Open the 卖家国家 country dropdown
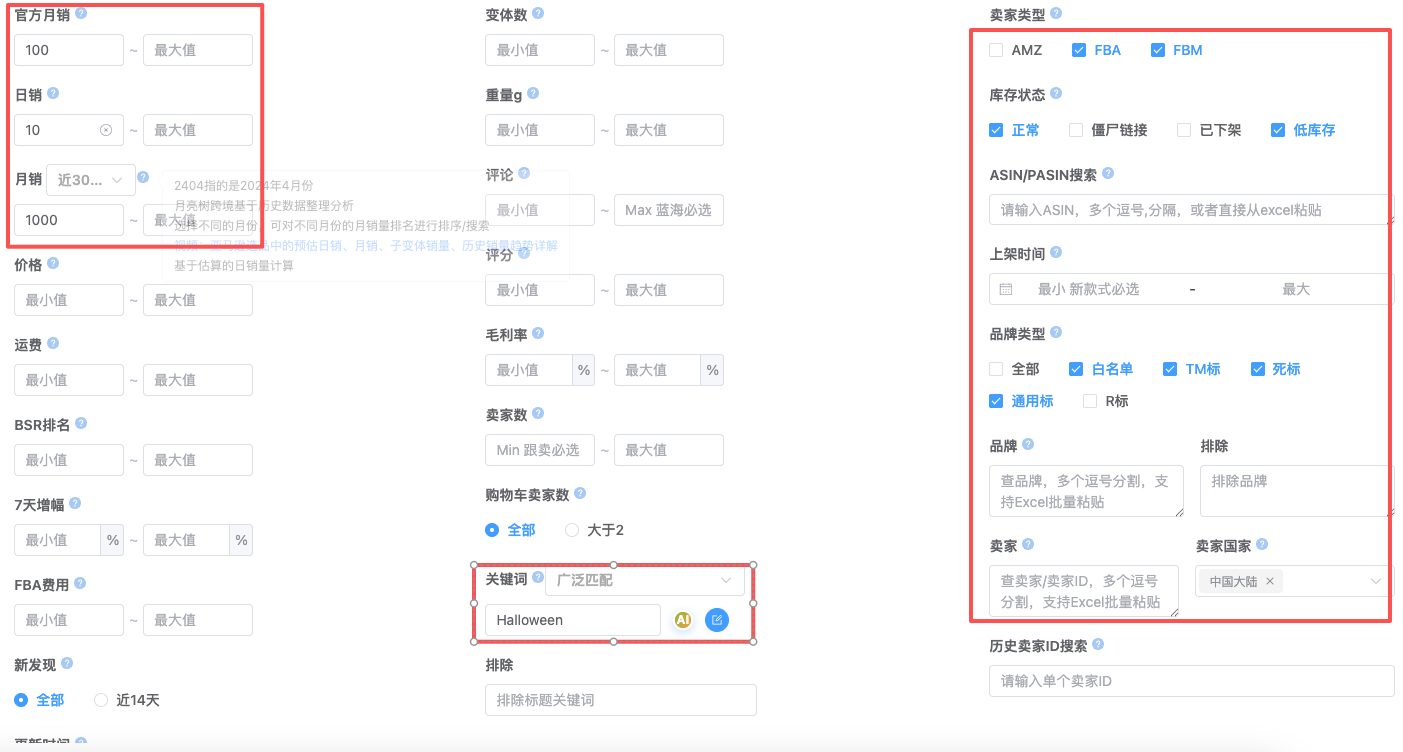Image resolution: width=1403 pixels, height=752 pixels. (1375, 581)
